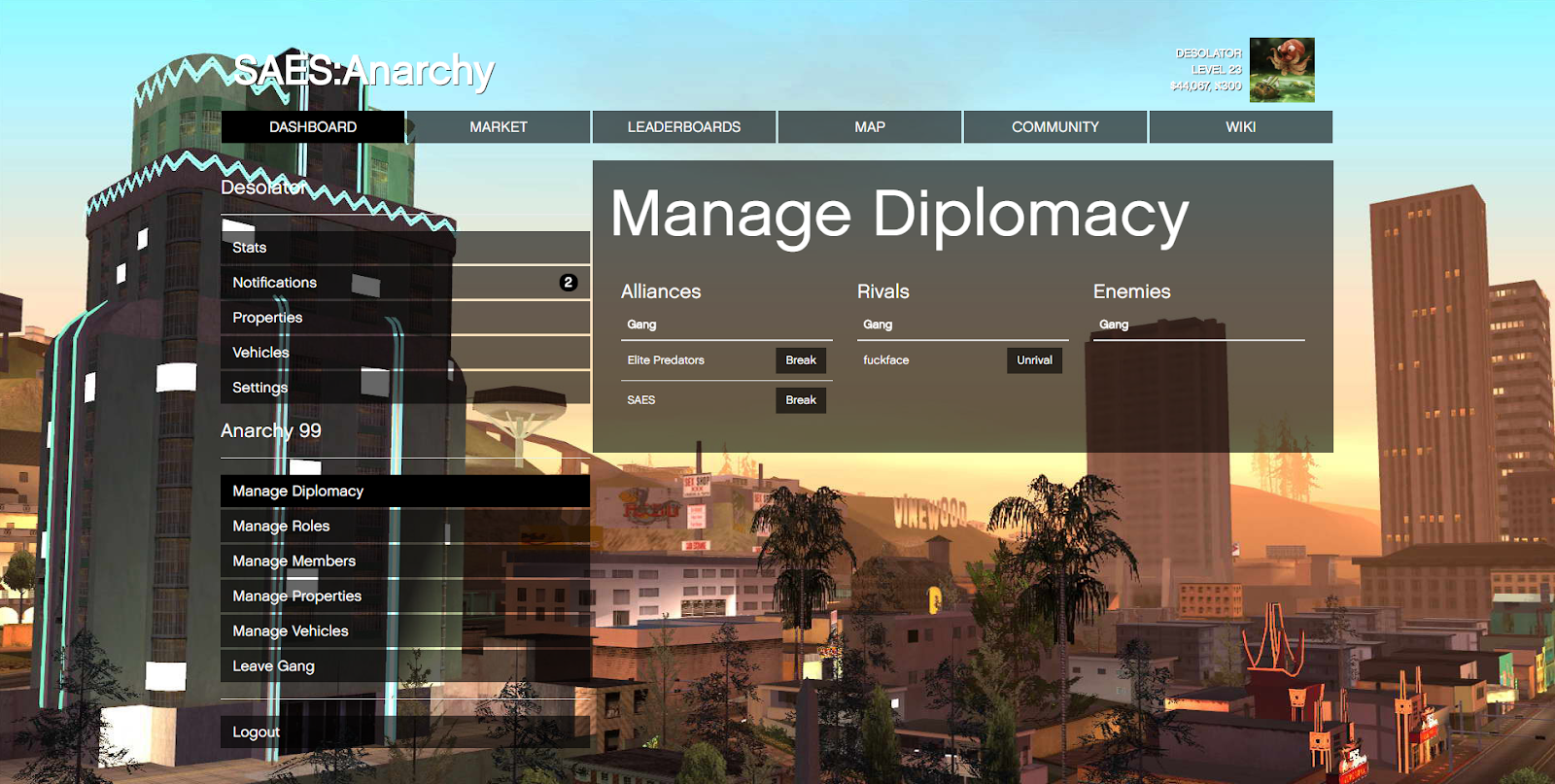Viewport: 1555px width, 784px height.
Task: Click the Anarchy 99 gang heading
Action: [x=271, y=430]
